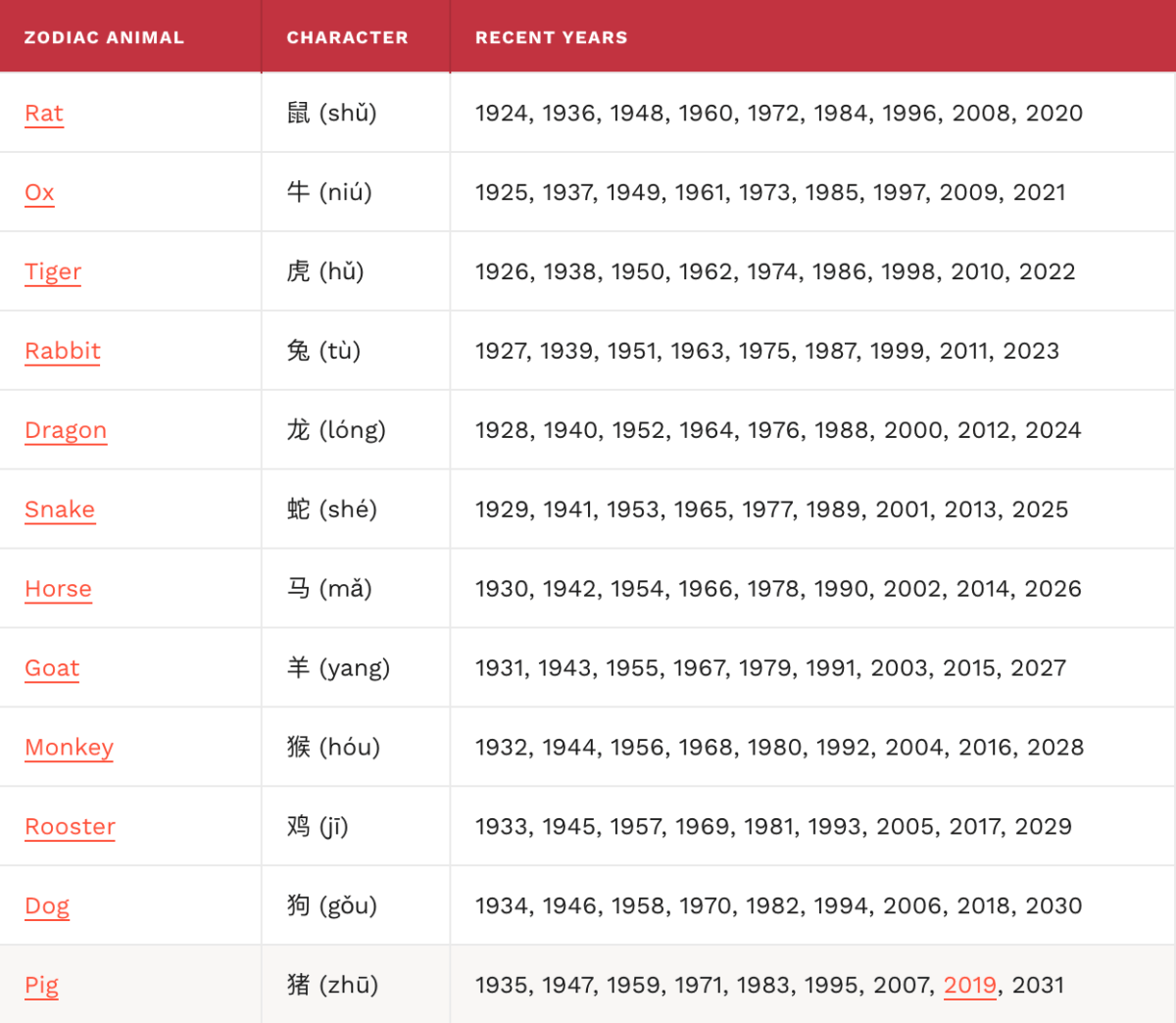The height and width of the screenshot is (1023, 1176).
Task: Click the Pig zodiac link
Action: pos(41,986)
